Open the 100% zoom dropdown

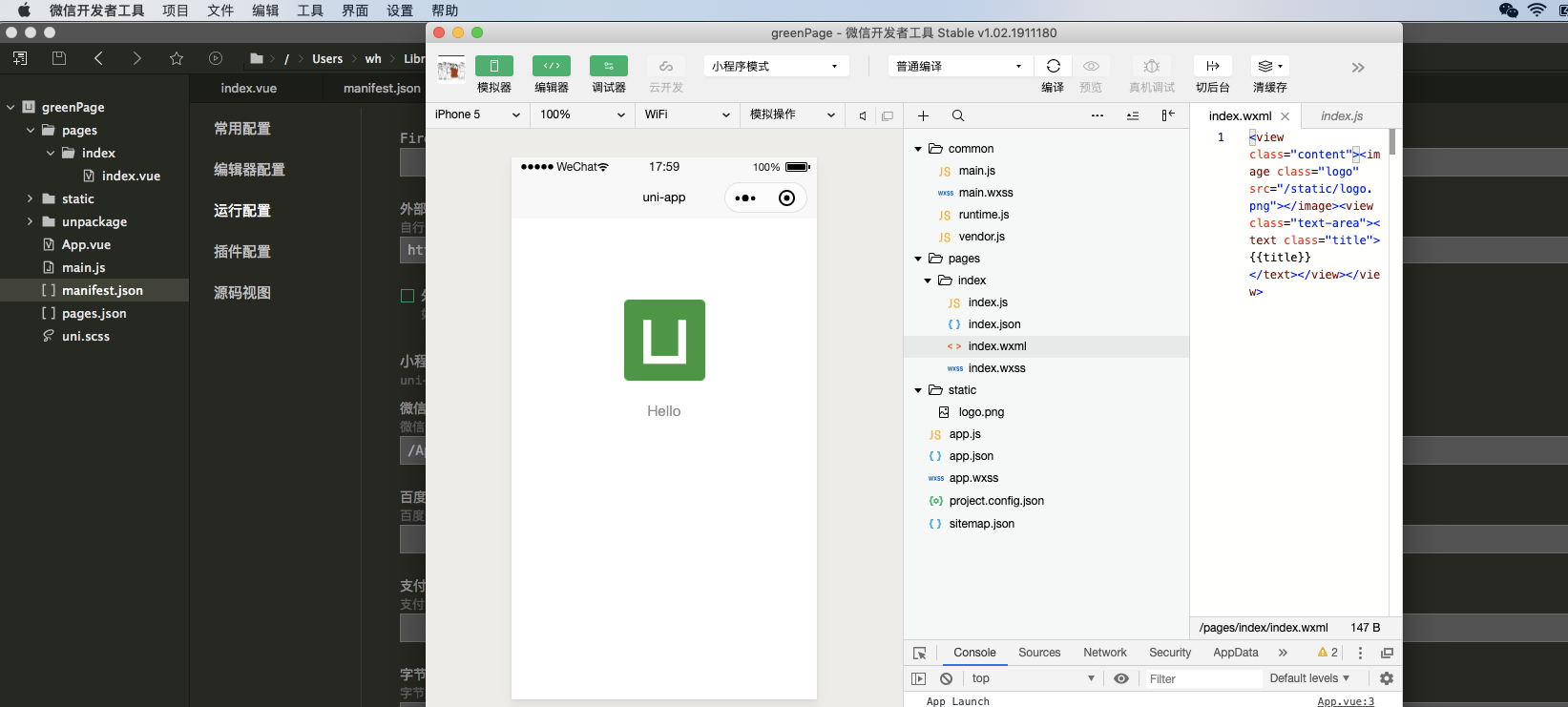[x=582, y=114]
